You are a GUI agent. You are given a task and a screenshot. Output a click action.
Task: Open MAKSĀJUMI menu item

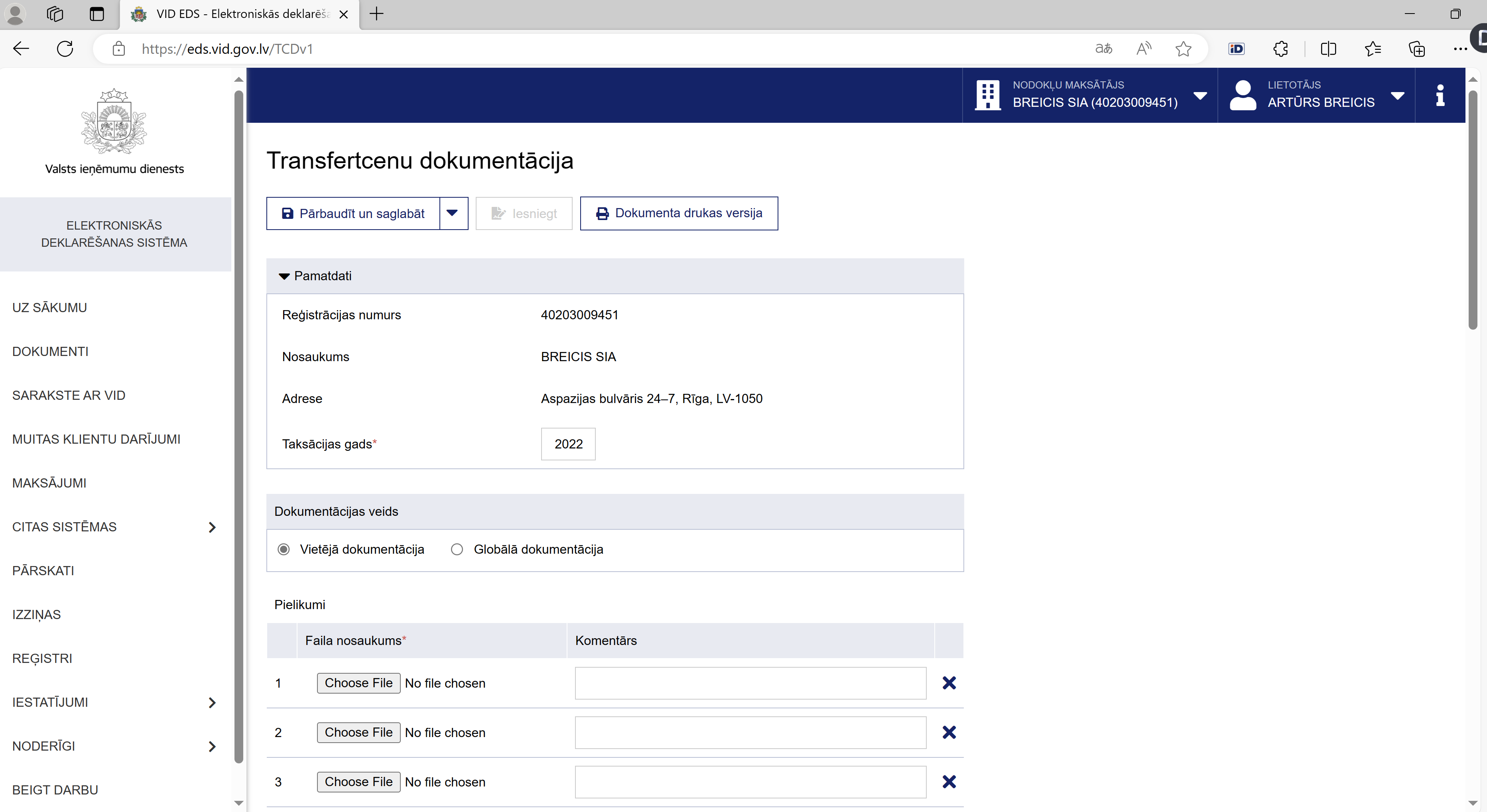[49, 483]
